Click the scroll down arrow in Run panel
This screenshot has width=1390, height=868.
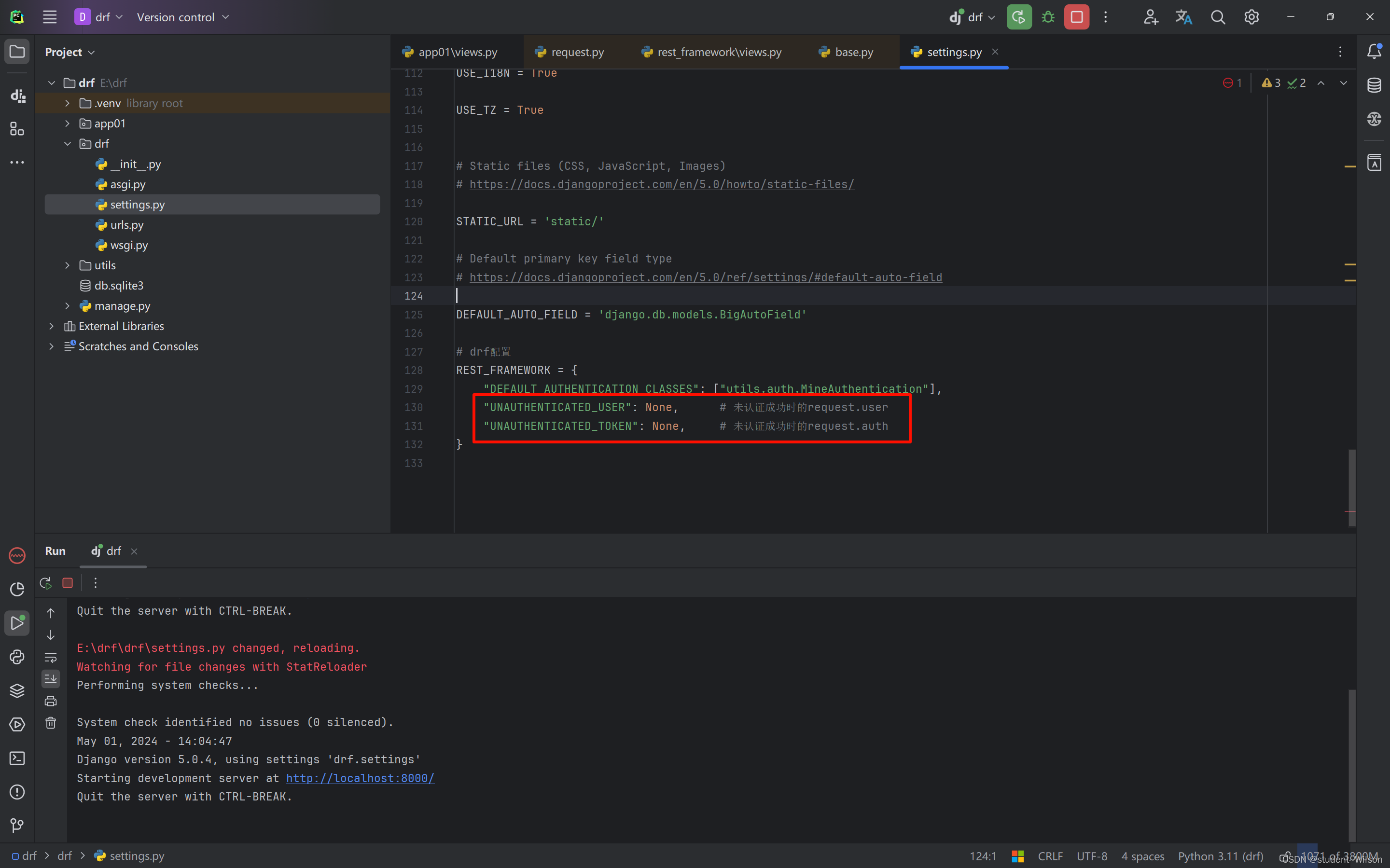50,636
